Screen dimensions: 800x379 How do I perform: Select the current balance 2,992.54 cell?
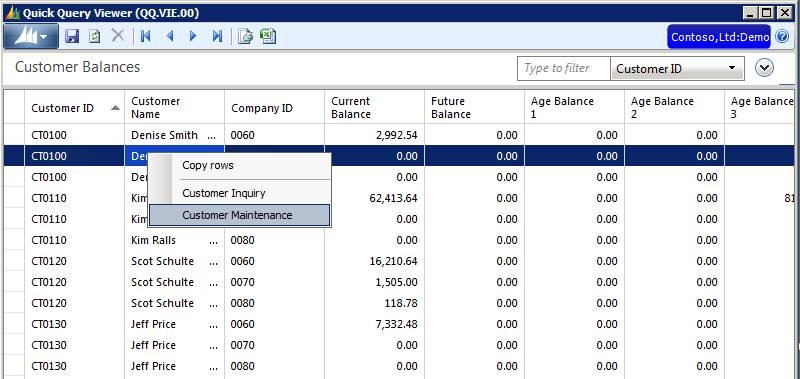(x=374, y=135)
